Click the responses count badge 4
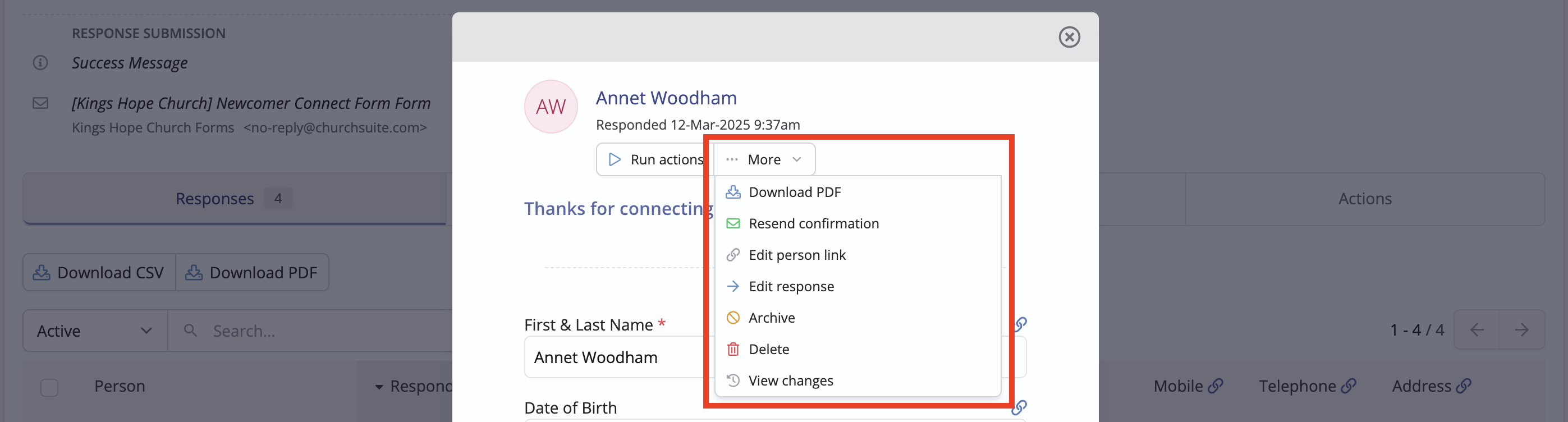1568x422 pixels. (278, 199)
